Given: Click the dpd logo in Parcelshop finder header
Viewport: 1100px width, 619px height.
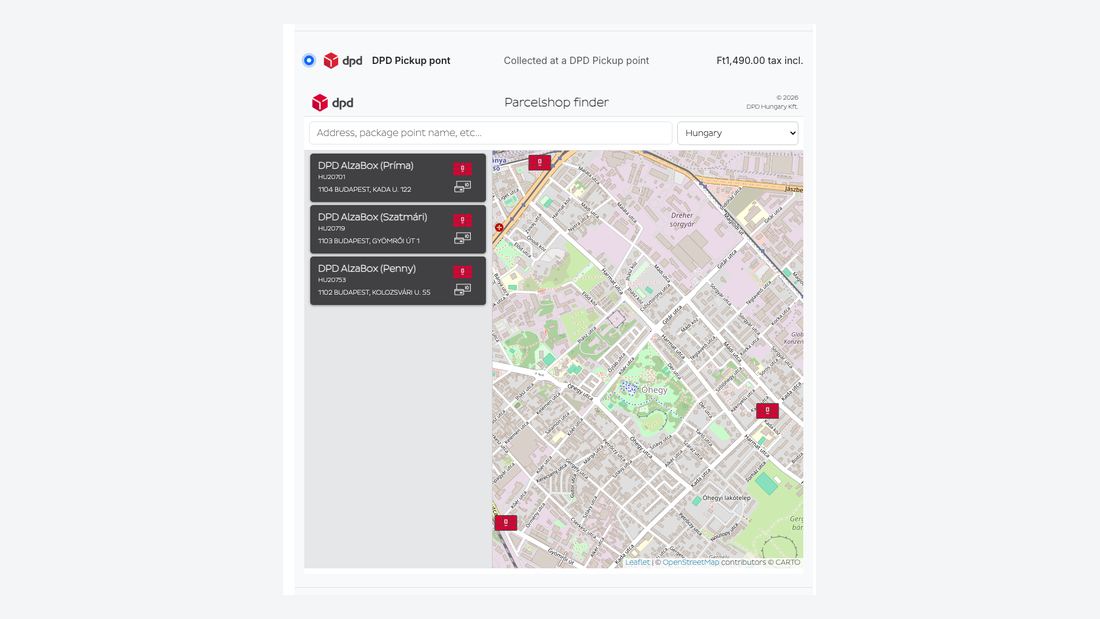Looking at the screenshot, I should pyautogui.click(x=333, y=102).
